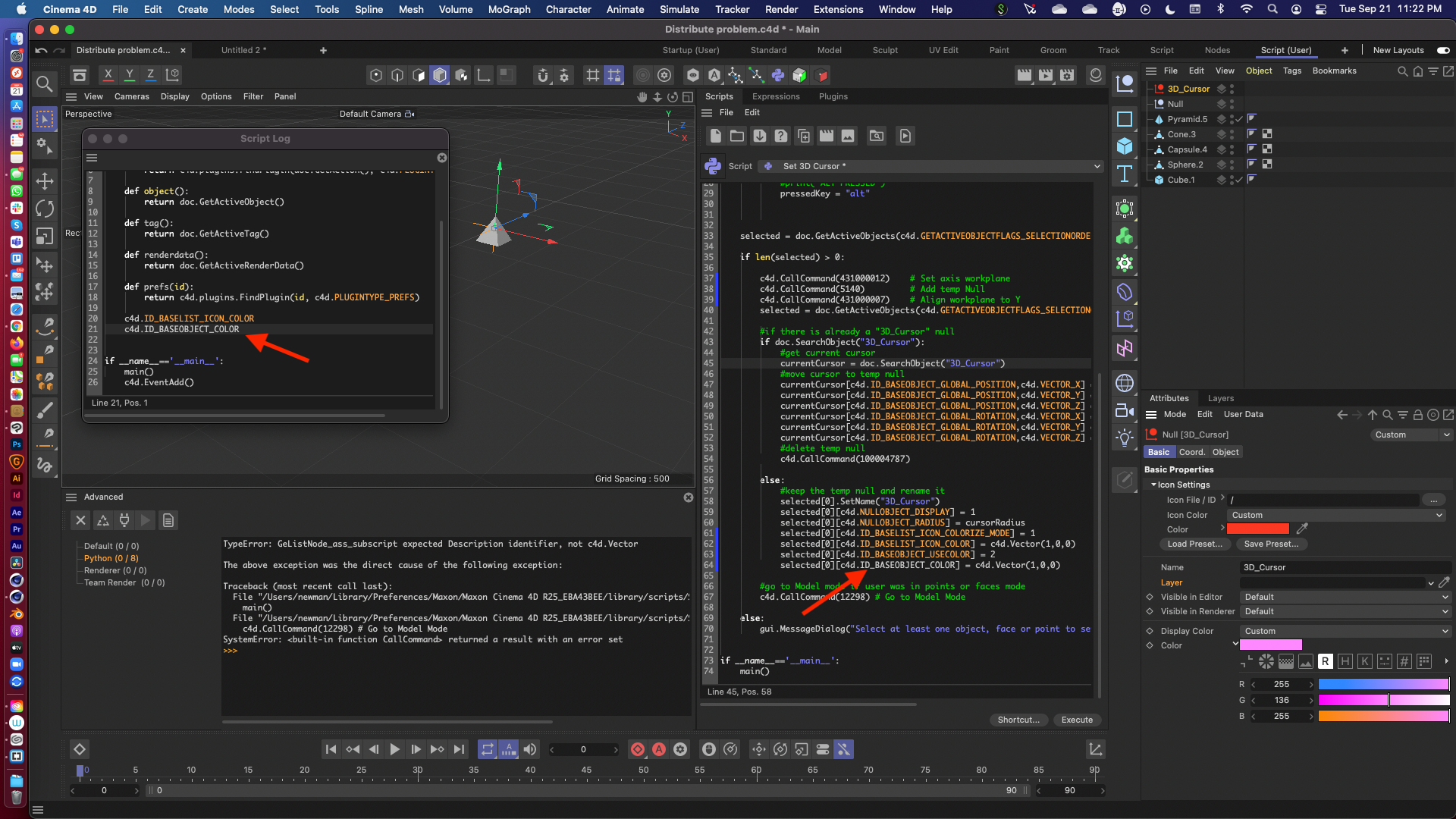Click the Shortcut... button
This screenshot has height=819, width=1456.
(1018, 720)
